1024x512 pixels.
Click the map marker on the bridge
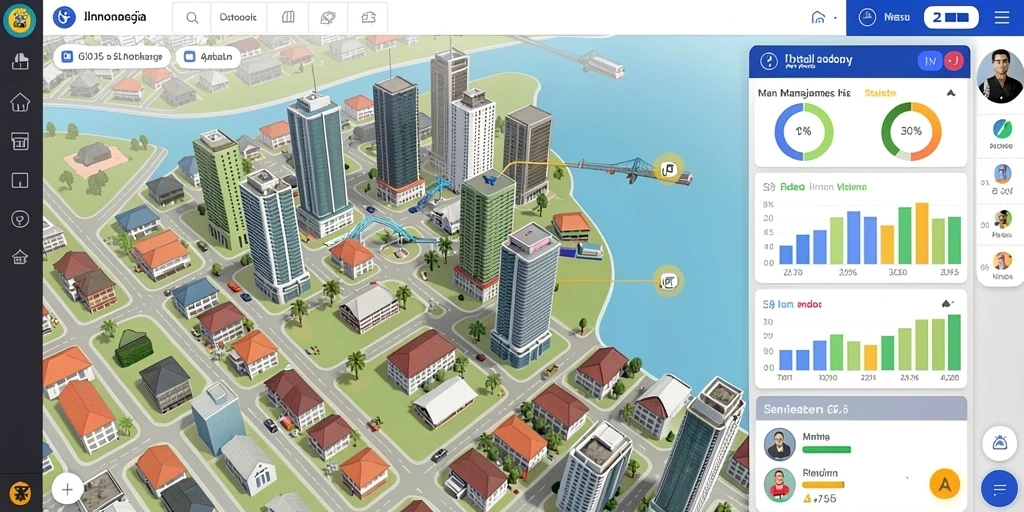[x=667, y=170]
